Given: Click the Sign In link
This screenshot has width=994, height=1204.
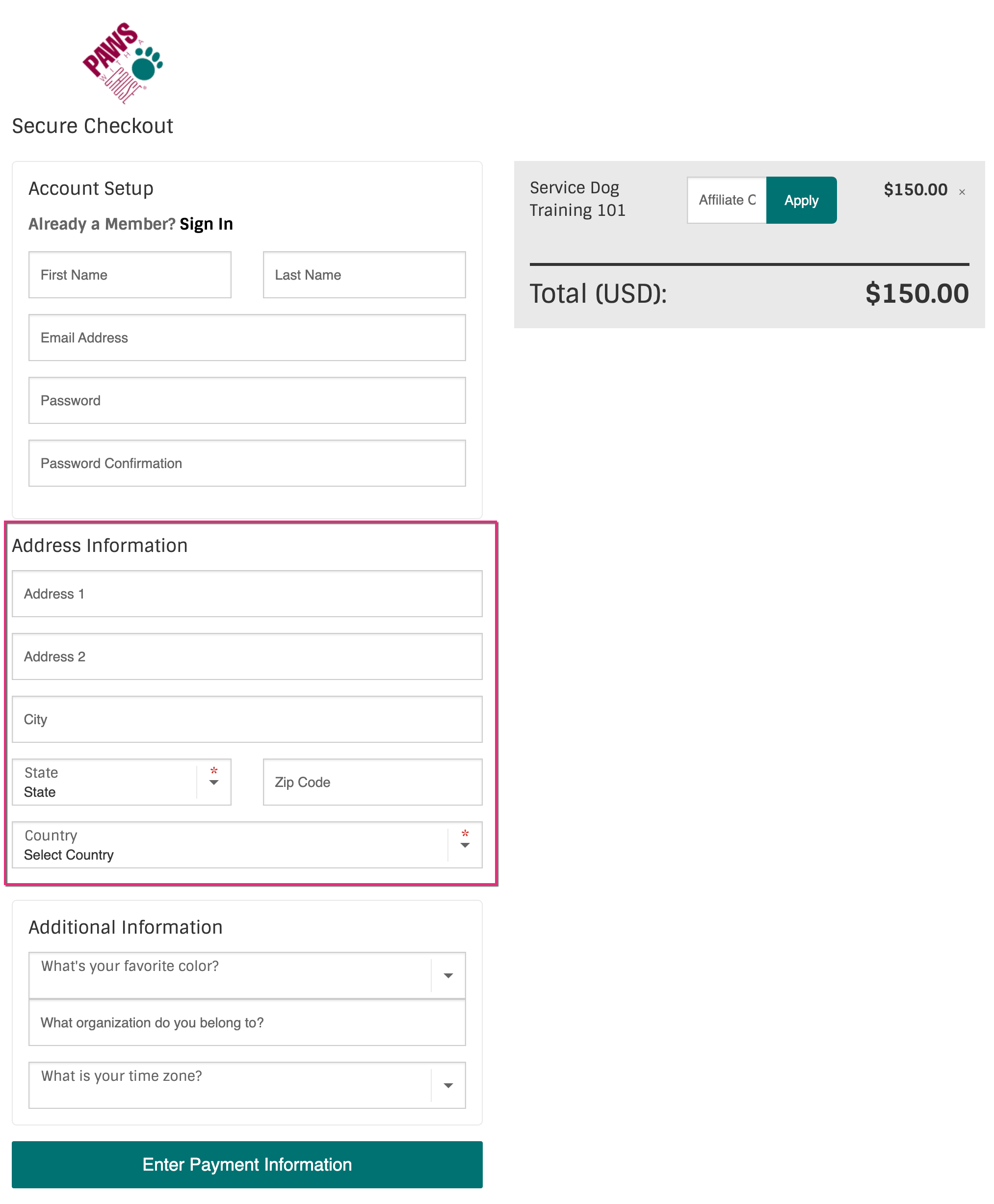Looking at the screenshot, I should (x=206, y=224).
